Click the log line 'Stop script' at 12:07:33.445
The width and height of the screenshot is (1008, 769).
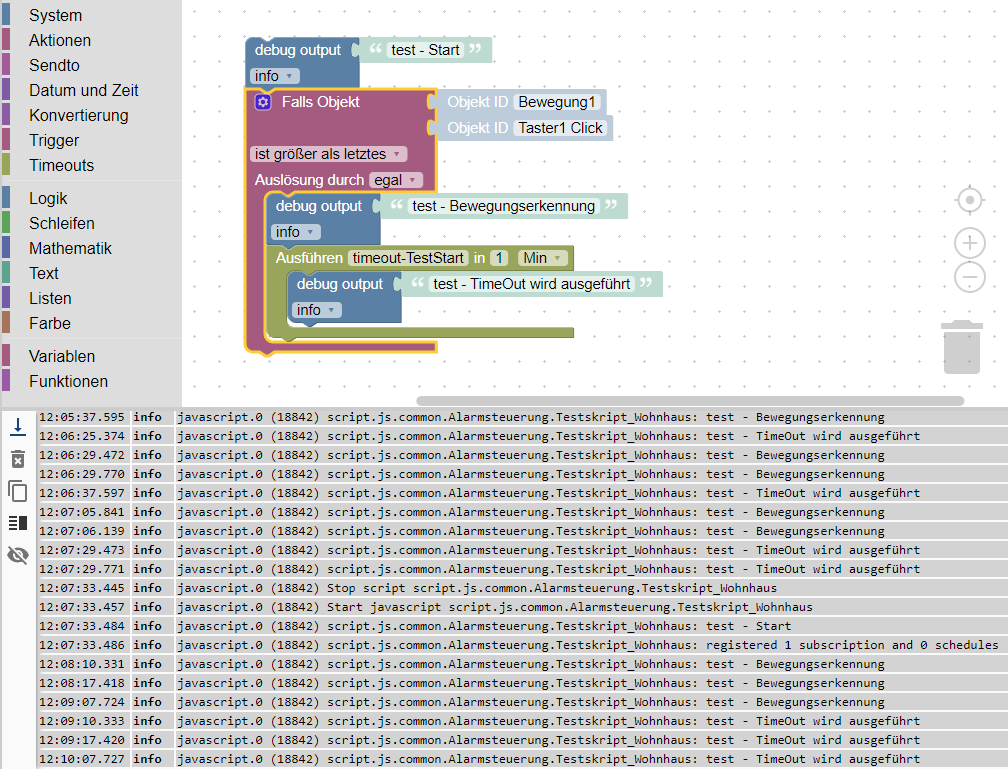click(522, 588)
